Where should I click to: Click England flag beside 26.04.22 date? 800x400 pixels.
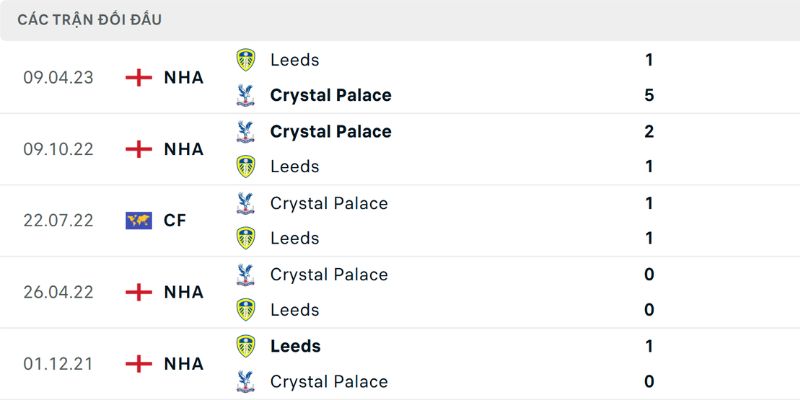click(x=138, y=292)
